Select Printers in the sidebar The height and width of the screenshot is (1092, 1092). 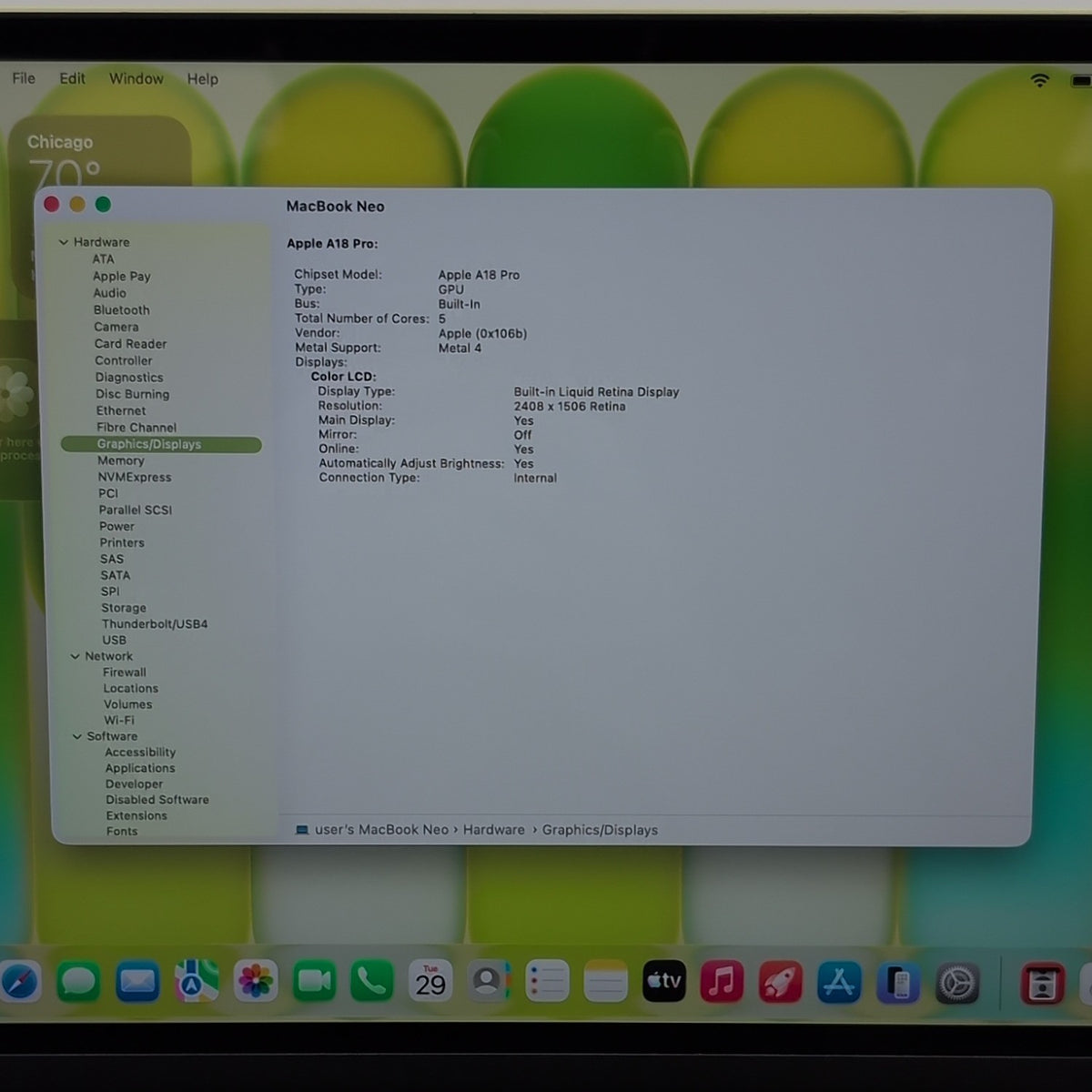click(x=122, y=542)
